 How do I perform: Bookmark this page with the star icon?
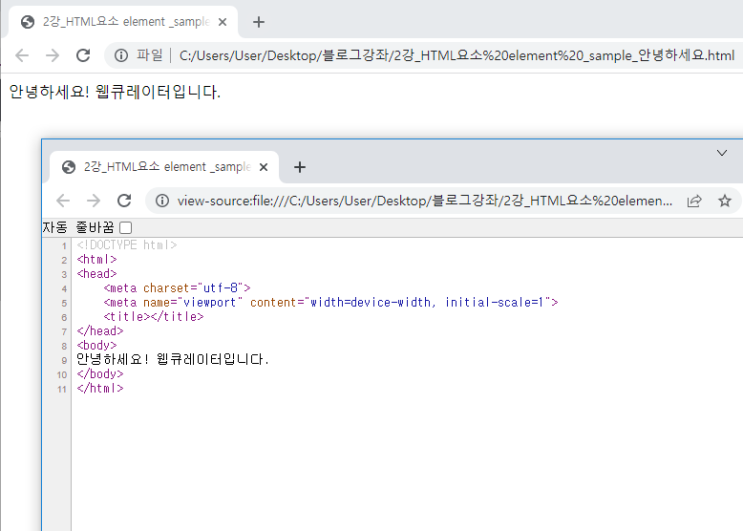(725, 201)
